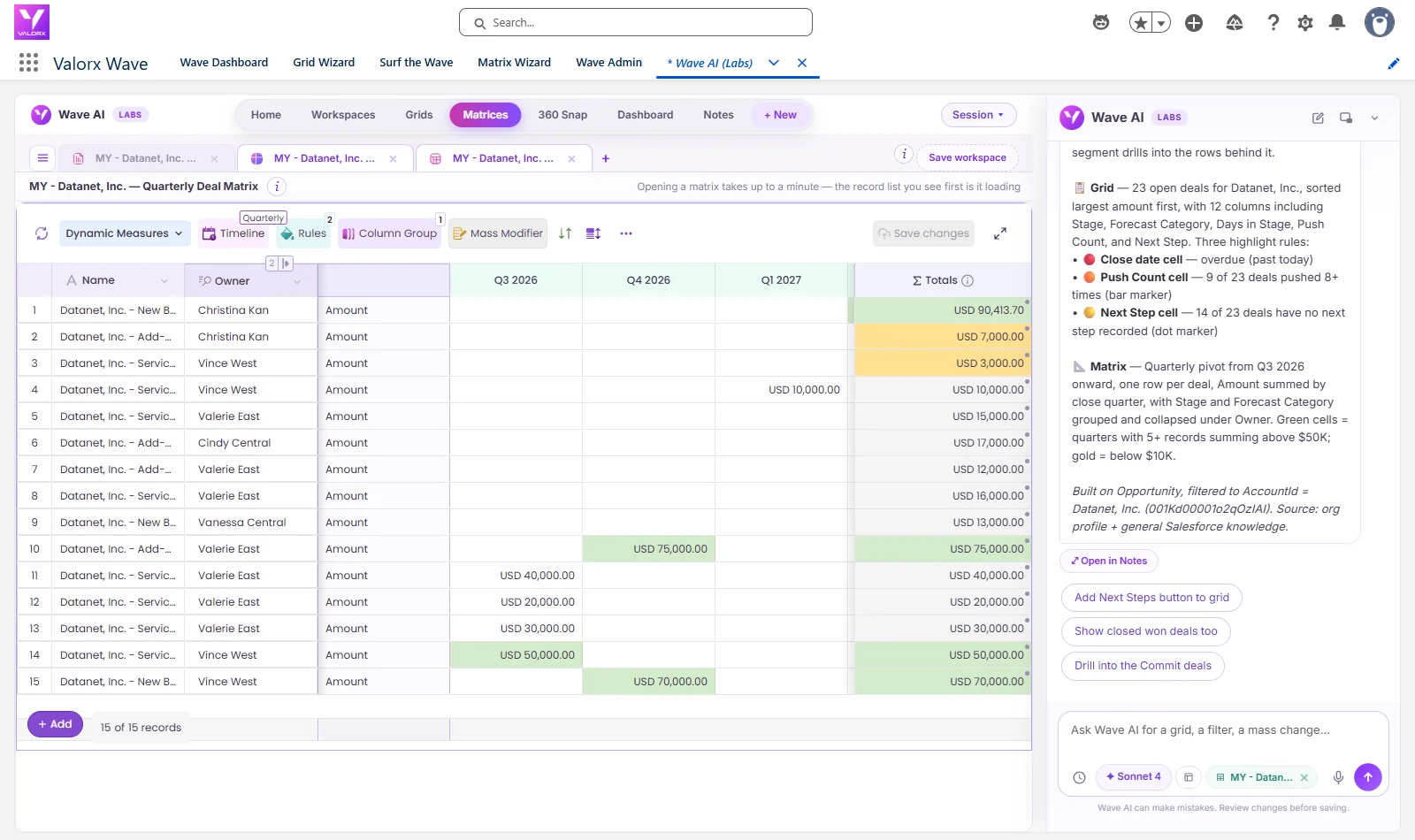Screen dimensions: 1415x840
Task: Switch to the Workspaces tab
Action: (343, 115)
